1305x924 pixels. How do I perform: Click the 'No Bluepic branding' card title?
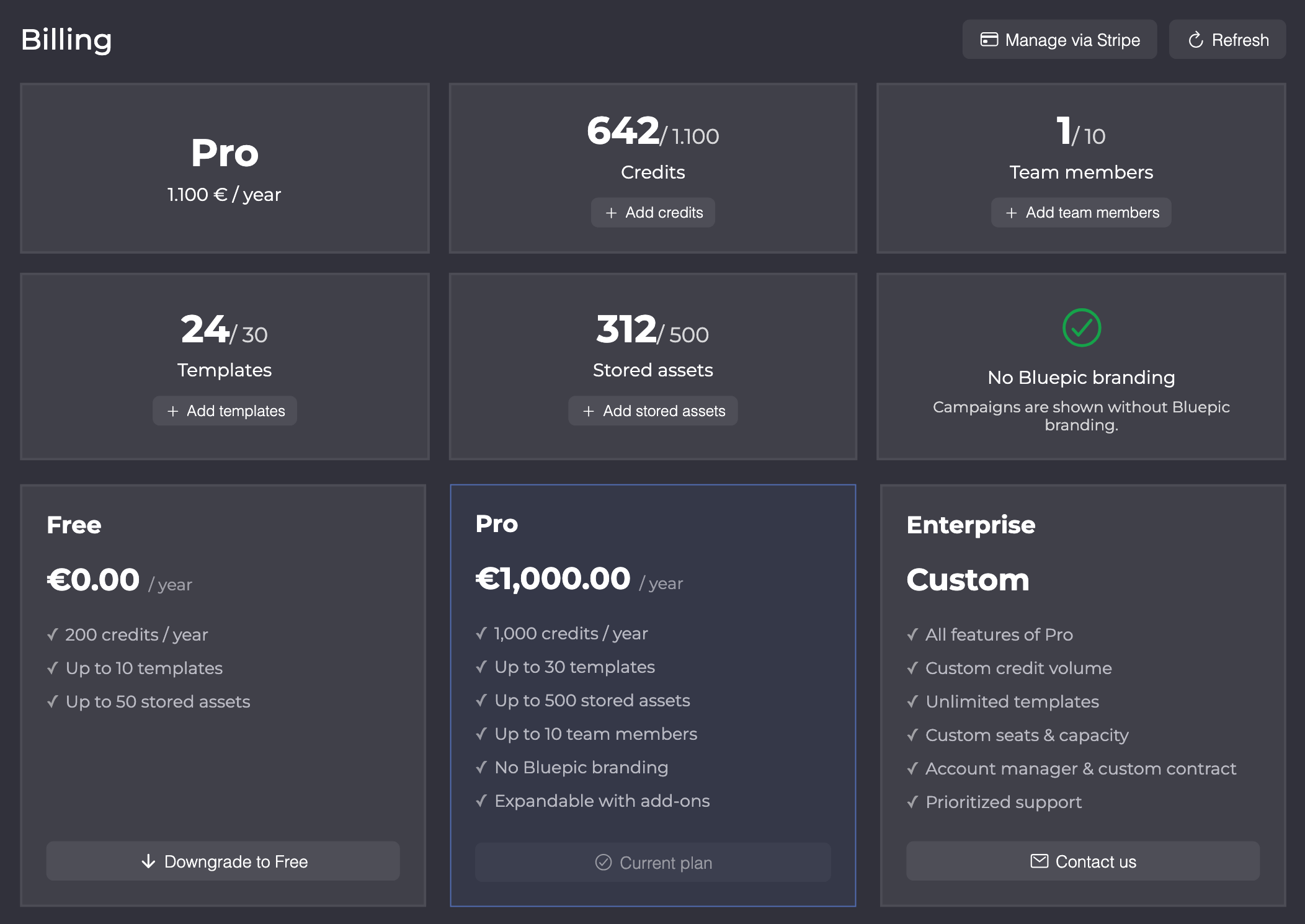[x=1081, y=378]
